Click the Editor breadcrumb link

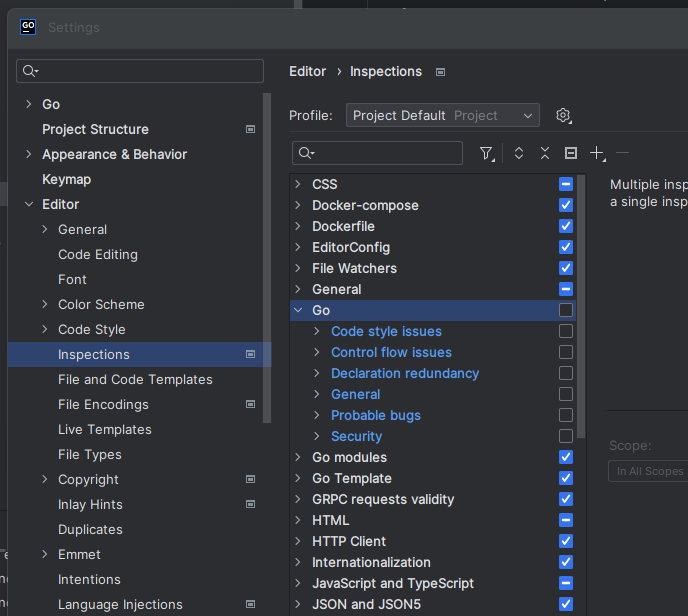click(307, 72)
